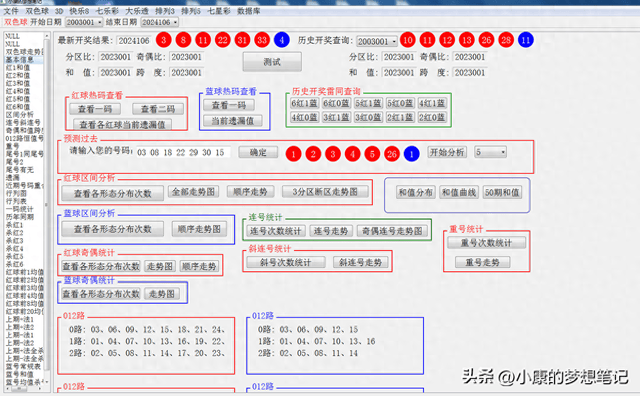This screenshot has height=396, width=640.
Task: Expand the 结束日期 dropdown showing 2024106
Action: pyautogui.click(x=160, y=22)
